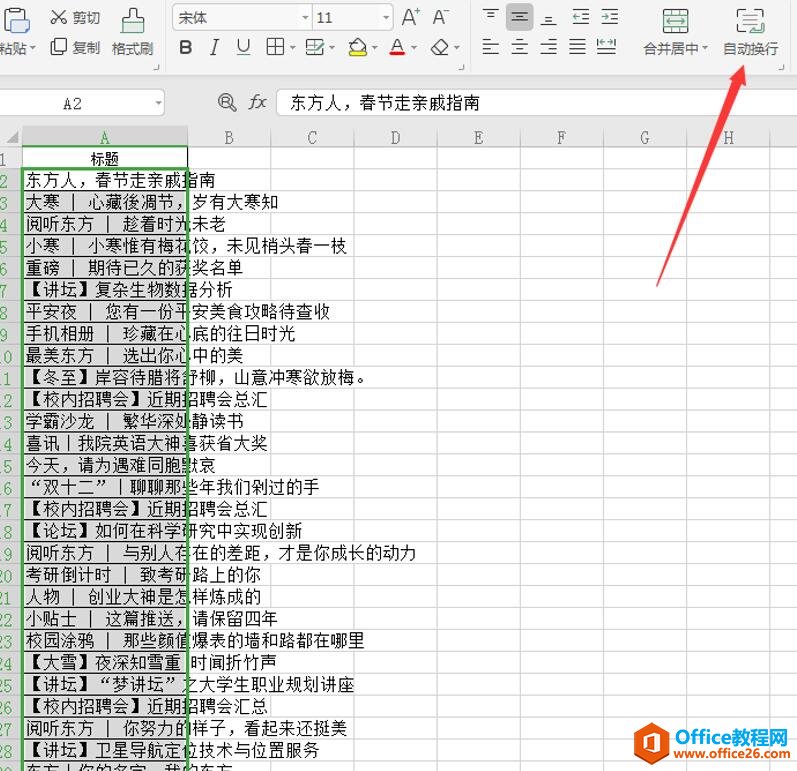797x771 pixels.
Task: Select column C header
Action: (312, 138)
